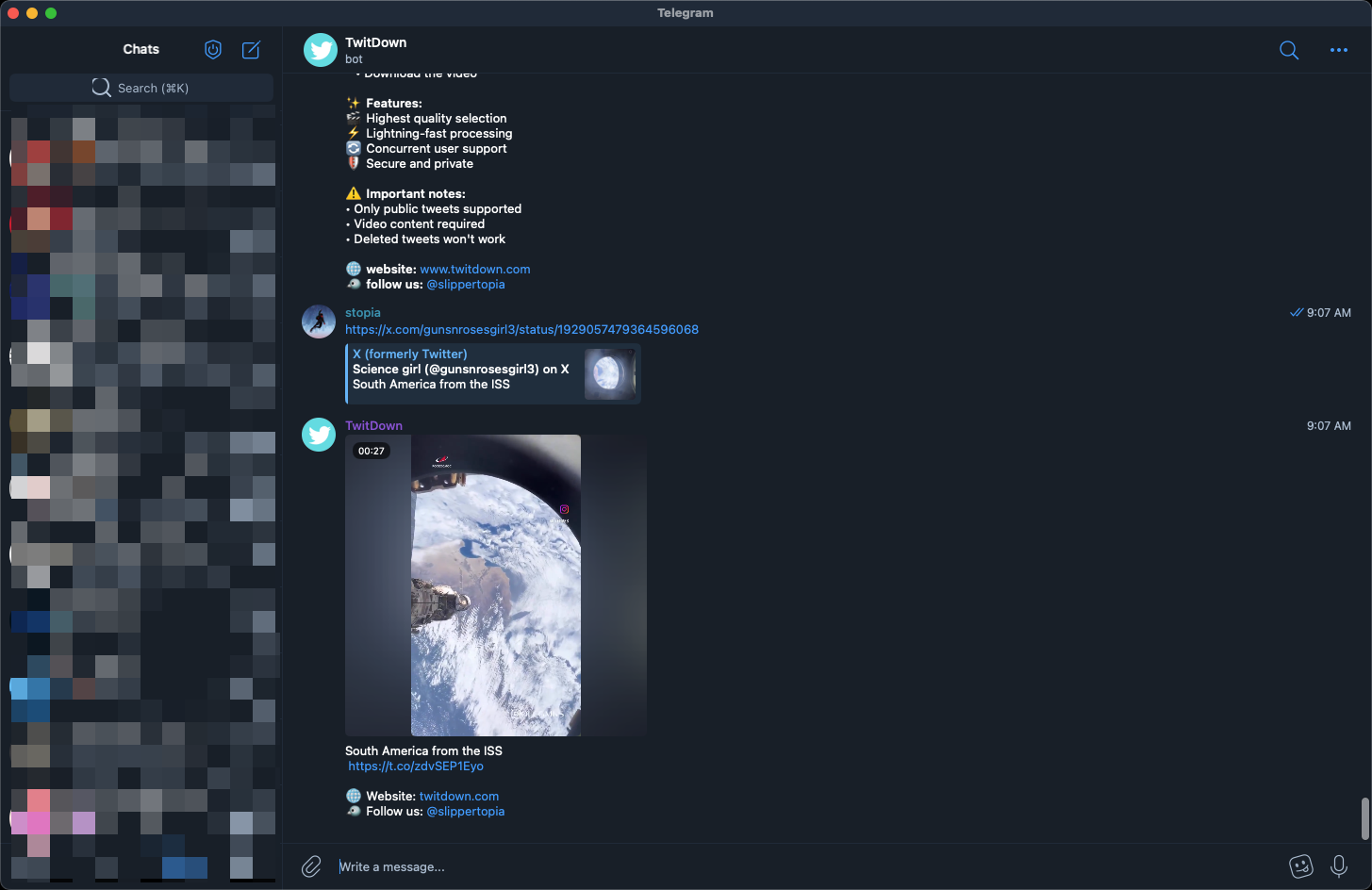Open the three-dot chat options menu
The width and height of the screenshot is (1372, 890).
point(1339,50)
